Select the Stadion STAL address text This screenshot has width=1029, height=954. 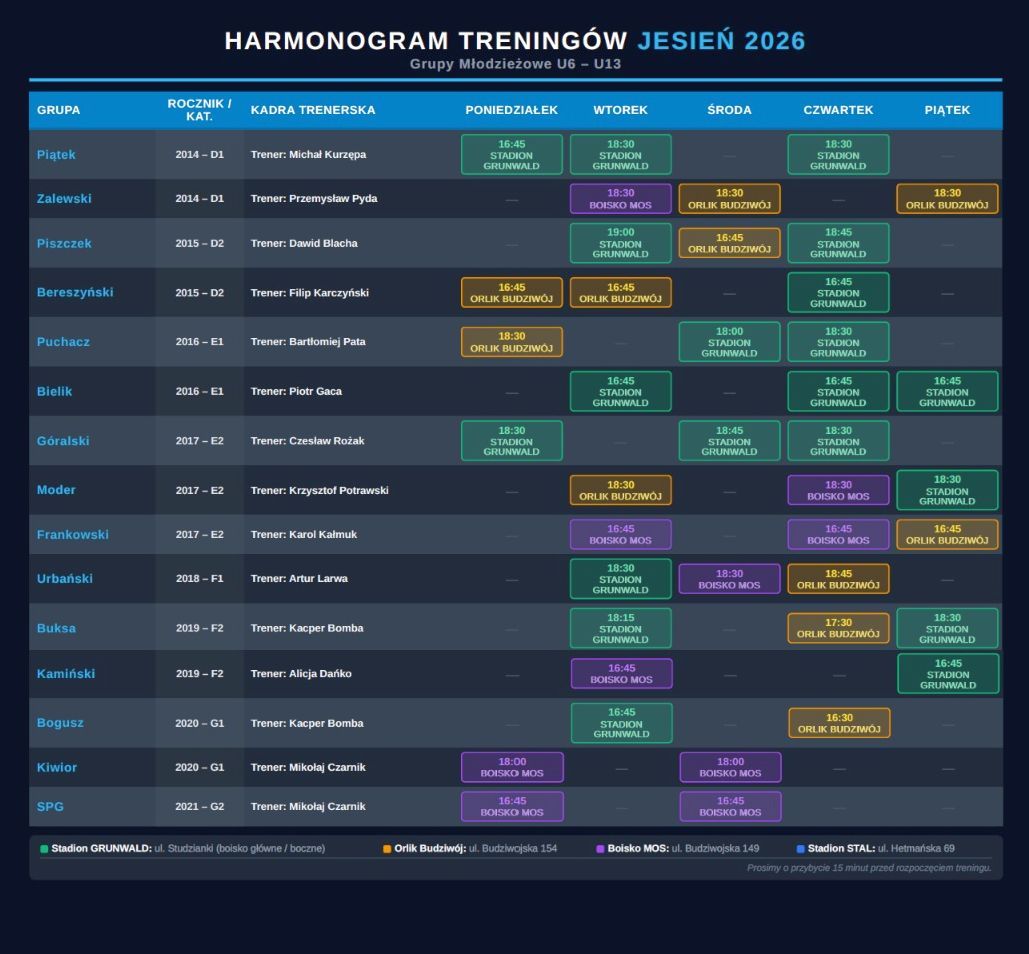pos(916,849)
